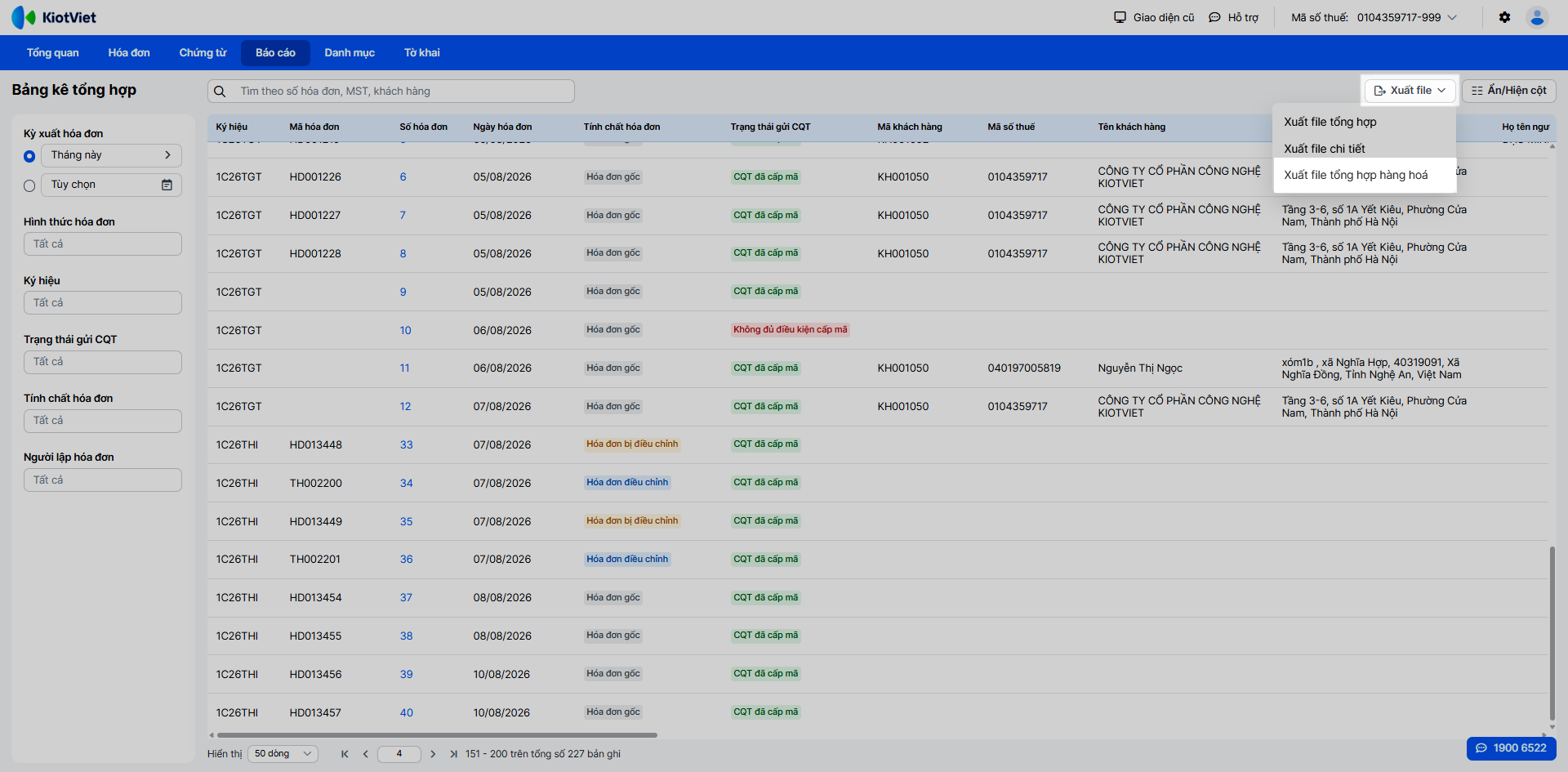Expand the Xuất file dropdown

(x=1410, y=91)
